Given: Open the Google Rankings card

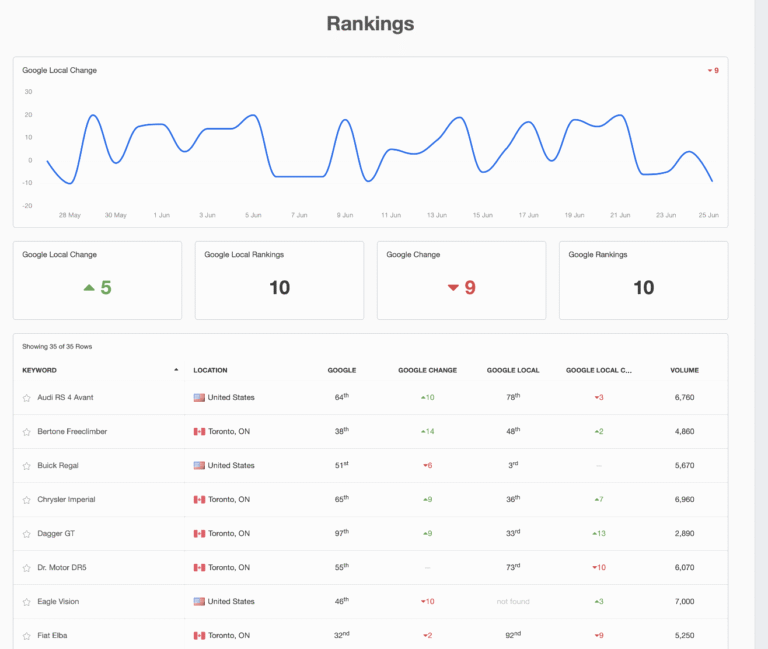Looking at the screenshot, I should tap(644, 280).
